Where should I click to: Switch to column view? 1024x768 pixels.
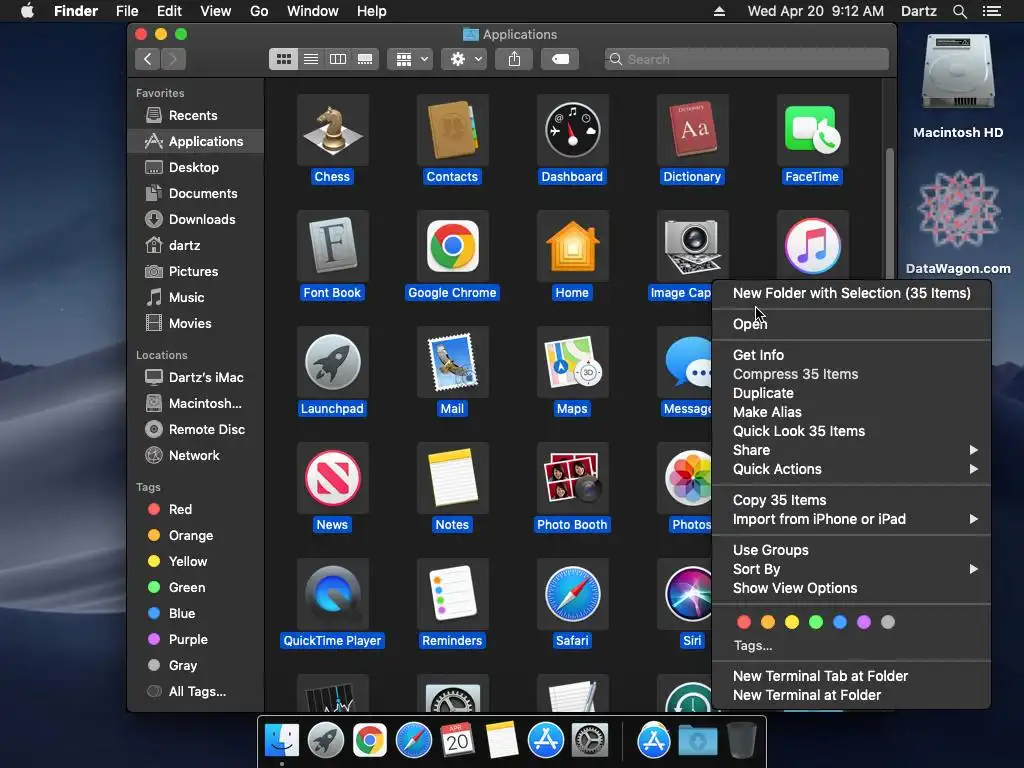pyautogui.click(x=338, y=59)
